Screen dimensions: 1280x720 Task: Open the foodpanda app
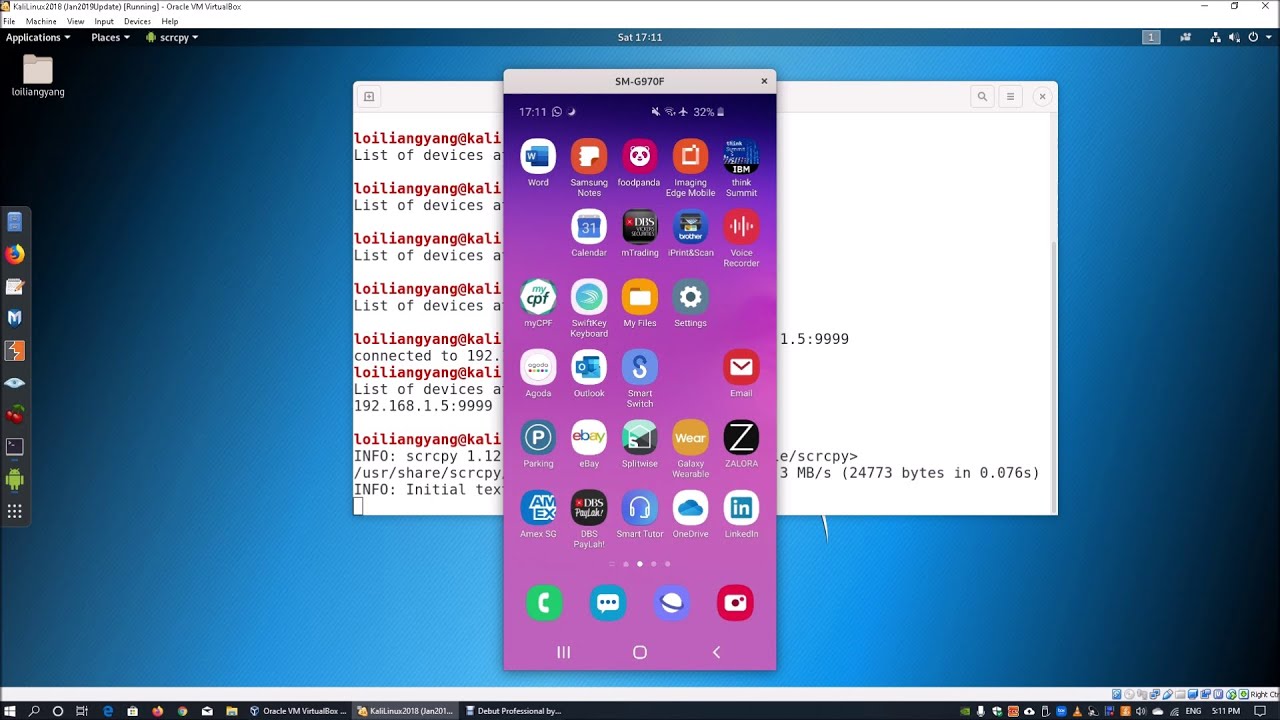[639, 157]
